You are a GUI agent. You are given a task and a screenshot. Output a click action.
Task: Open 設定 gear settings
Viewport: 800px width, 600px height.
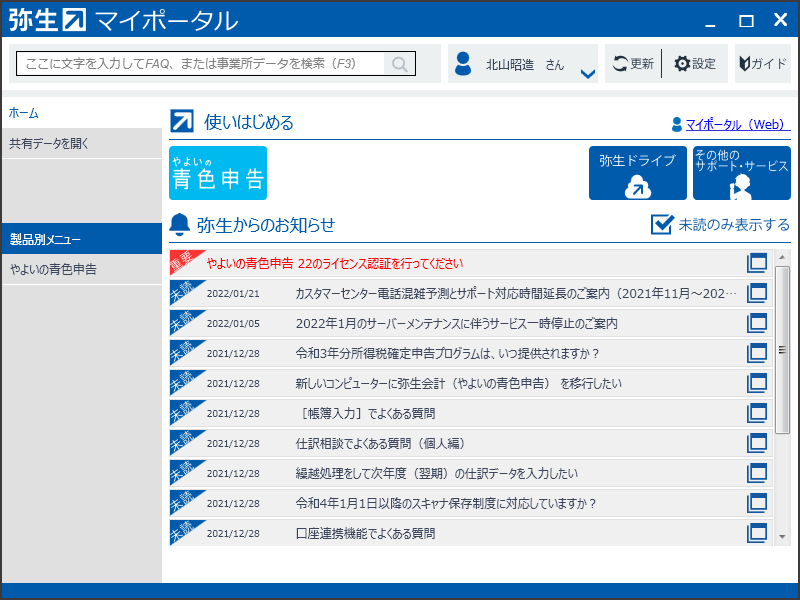tap(695, 64)
